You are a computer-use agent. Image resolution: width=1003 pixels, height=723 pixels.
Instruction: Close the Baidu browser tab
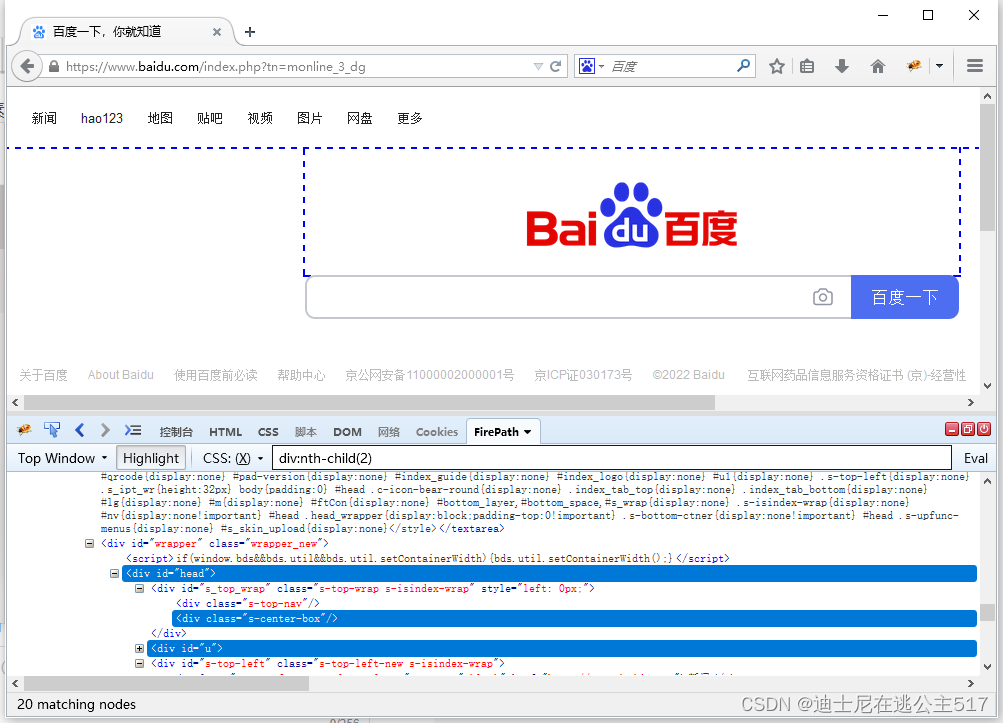[x=217, y=32]
